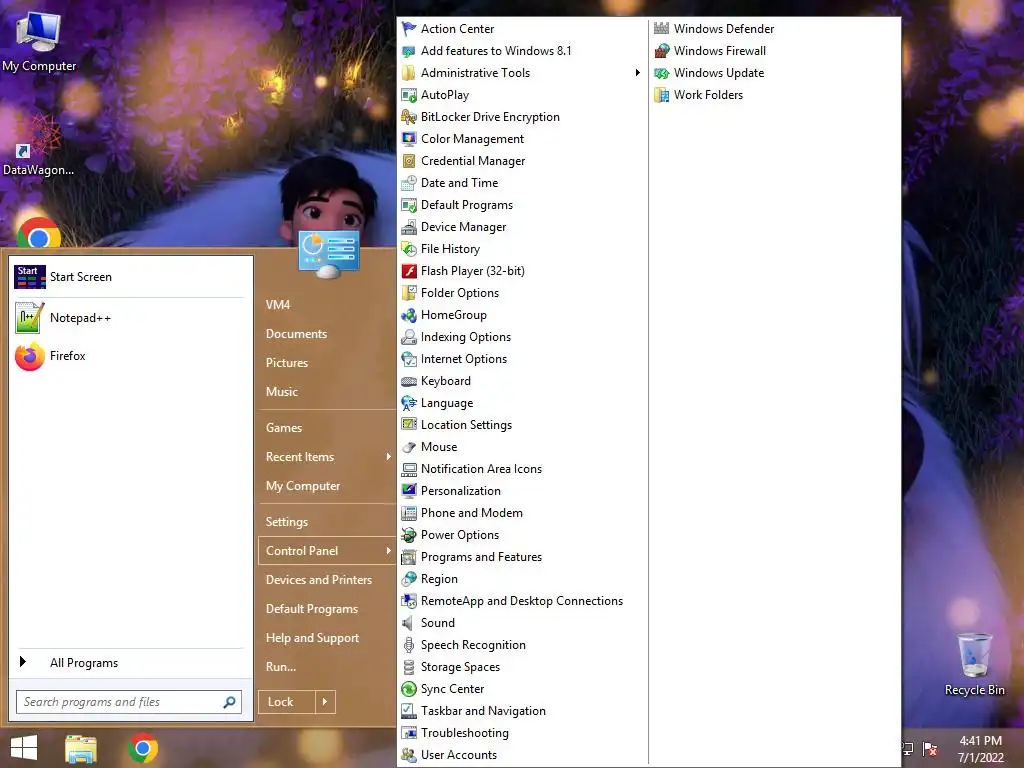Click the Sync Center green icon
Viewport: 1024px width, 768px height.
pos(409,689)
